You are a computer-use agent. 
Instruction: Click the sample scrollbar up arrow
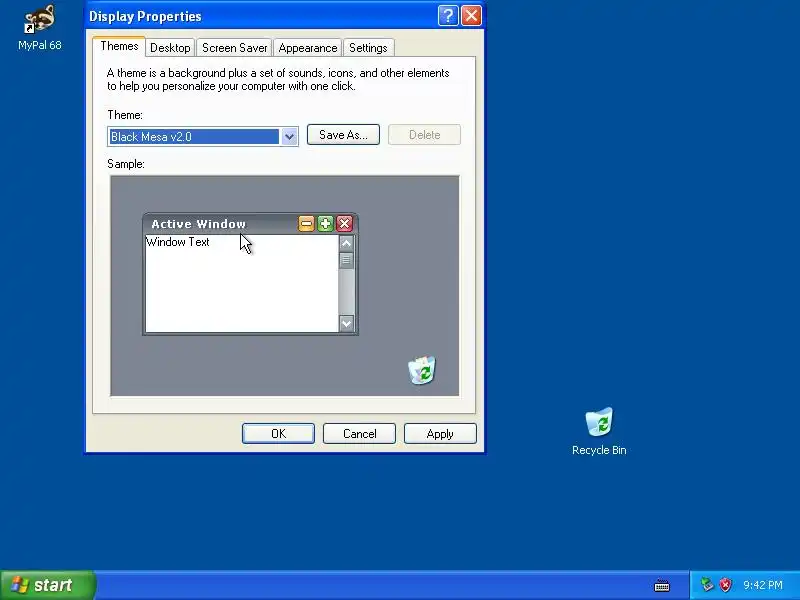click(x=346, y=243)
